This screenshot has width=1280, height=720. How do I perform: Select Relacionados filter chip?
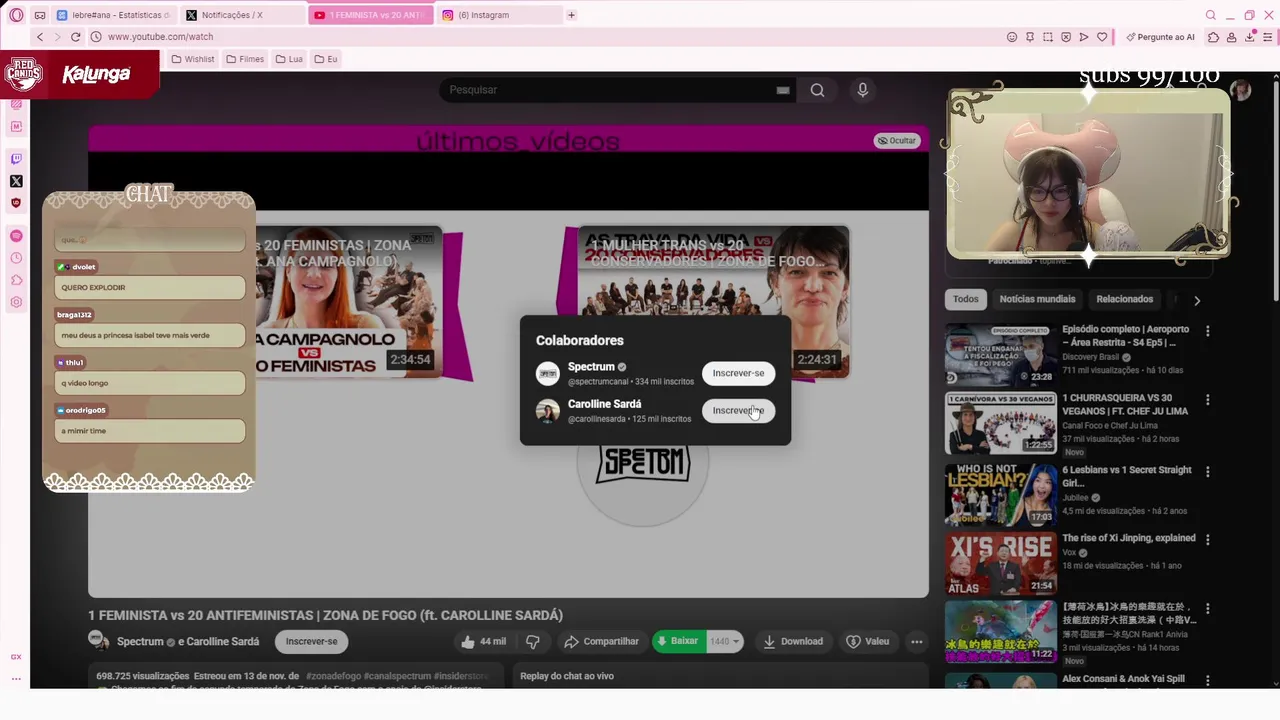pos(1125,299)
